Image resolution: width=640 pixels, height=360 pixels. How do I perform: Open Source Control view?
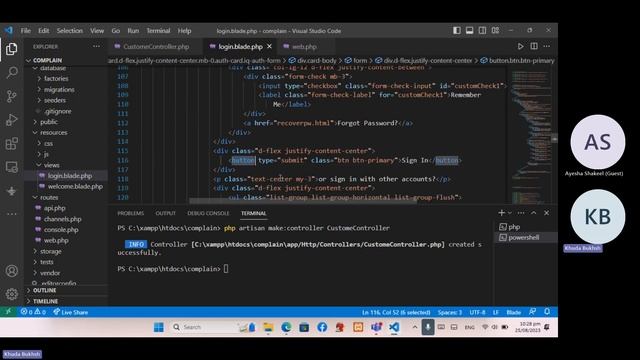[11, 96]
